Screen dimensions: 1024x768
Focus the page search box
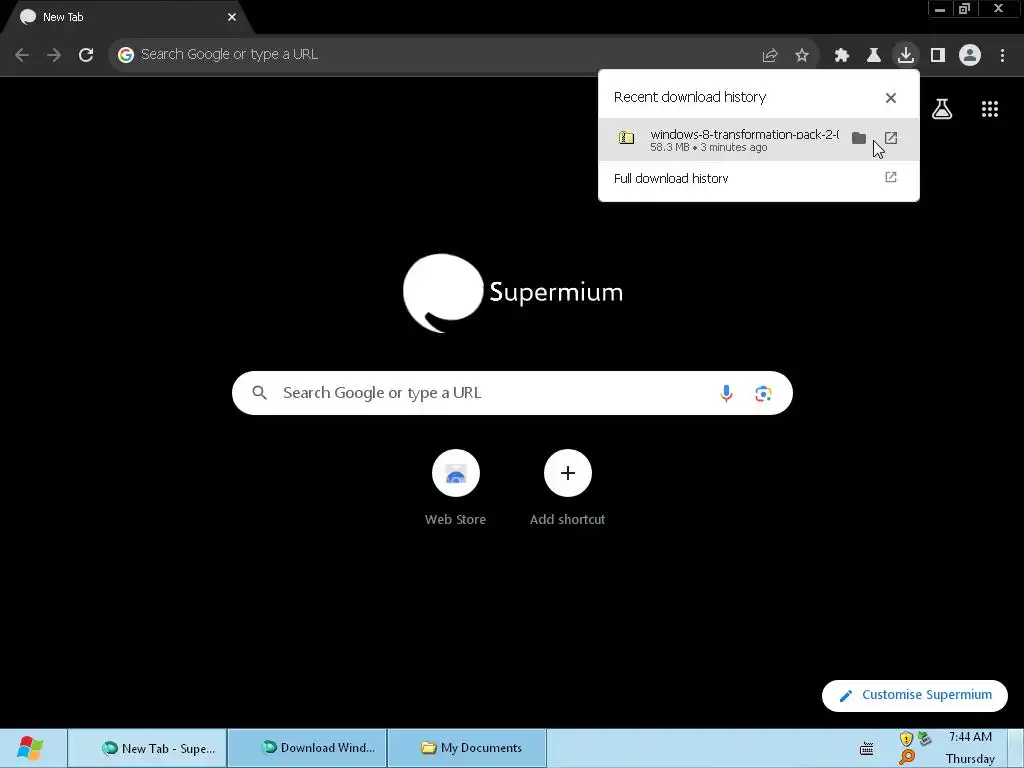[x=512, y=393]
